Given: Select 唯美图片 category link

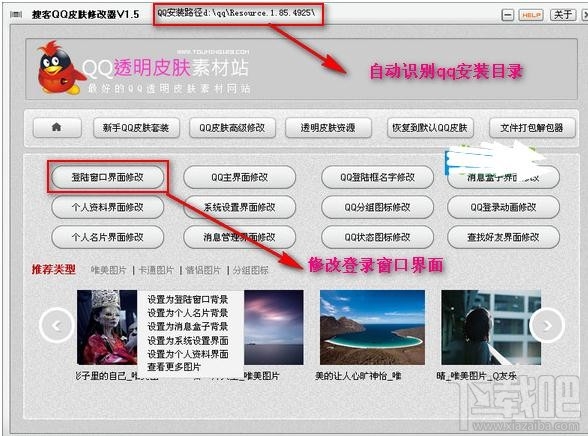Looking at the screenshot, I should pos(109,270).
